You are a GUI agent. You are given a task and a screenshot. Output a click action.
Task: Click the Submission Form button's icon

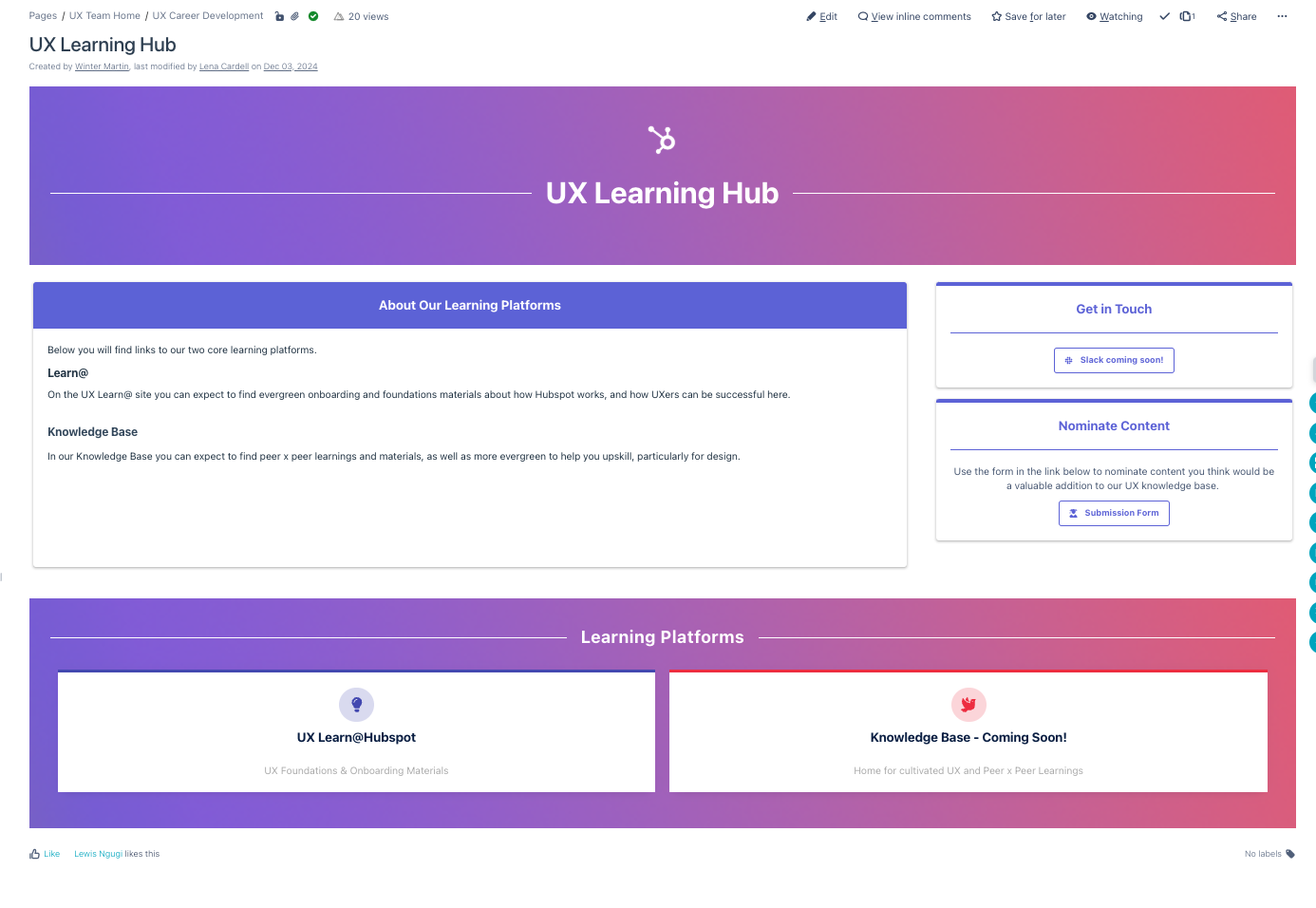coord(1074,513)
